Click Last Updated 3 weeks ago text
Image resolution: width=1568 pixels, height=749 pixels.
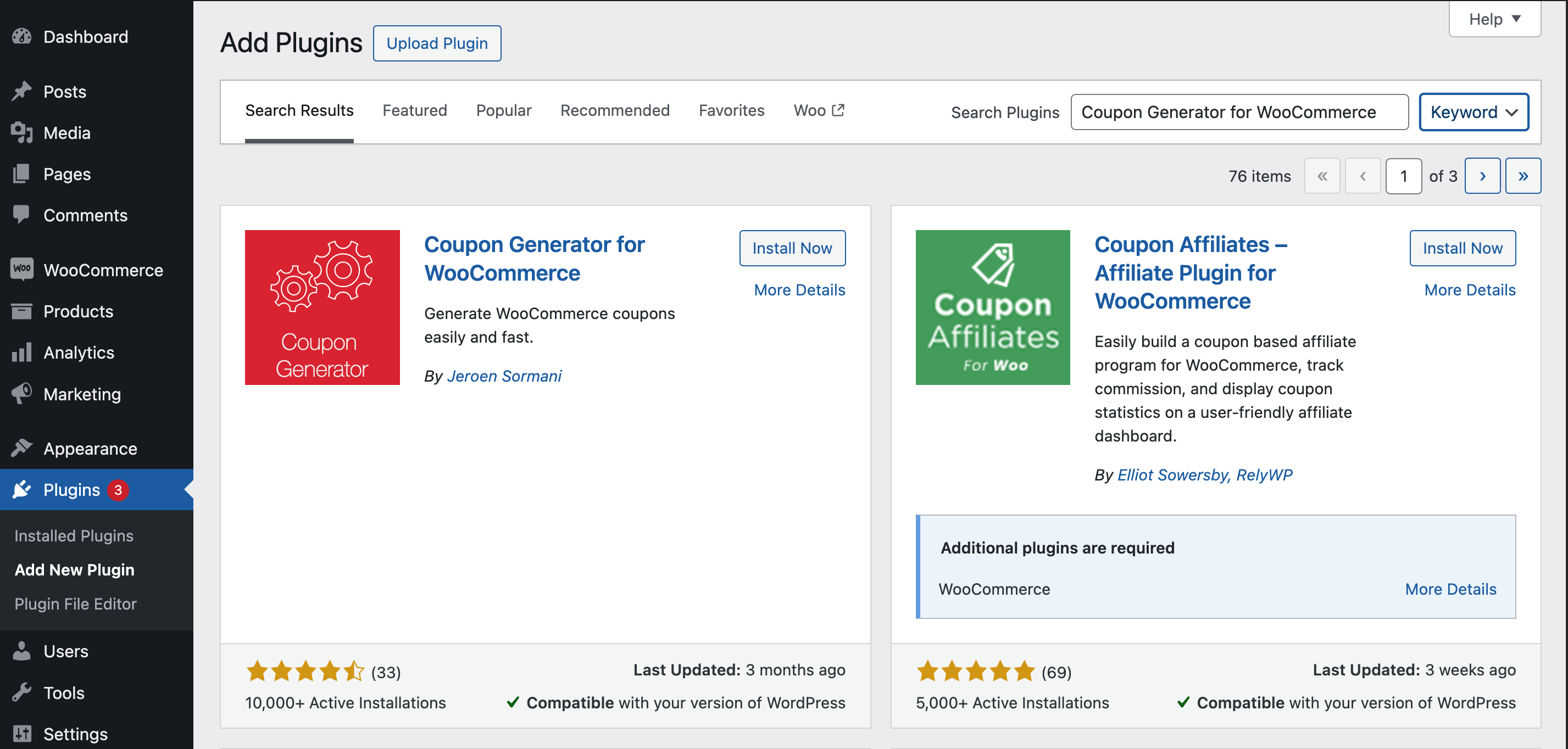tap(1414, 670)
